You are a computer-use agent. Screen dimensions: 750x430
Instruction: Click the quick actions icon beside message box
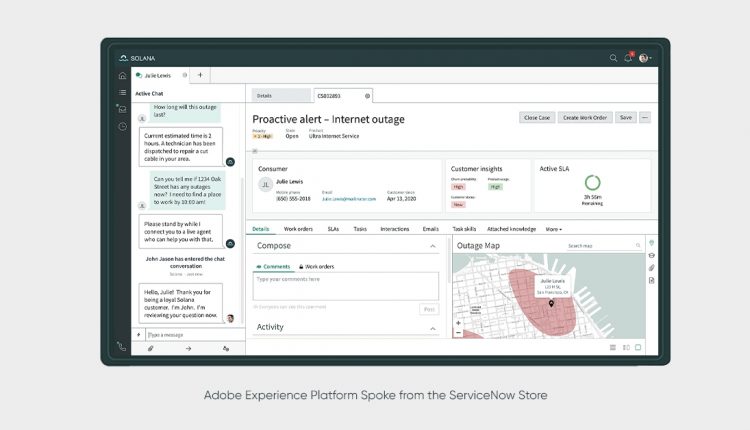click(x=139, y=335)
